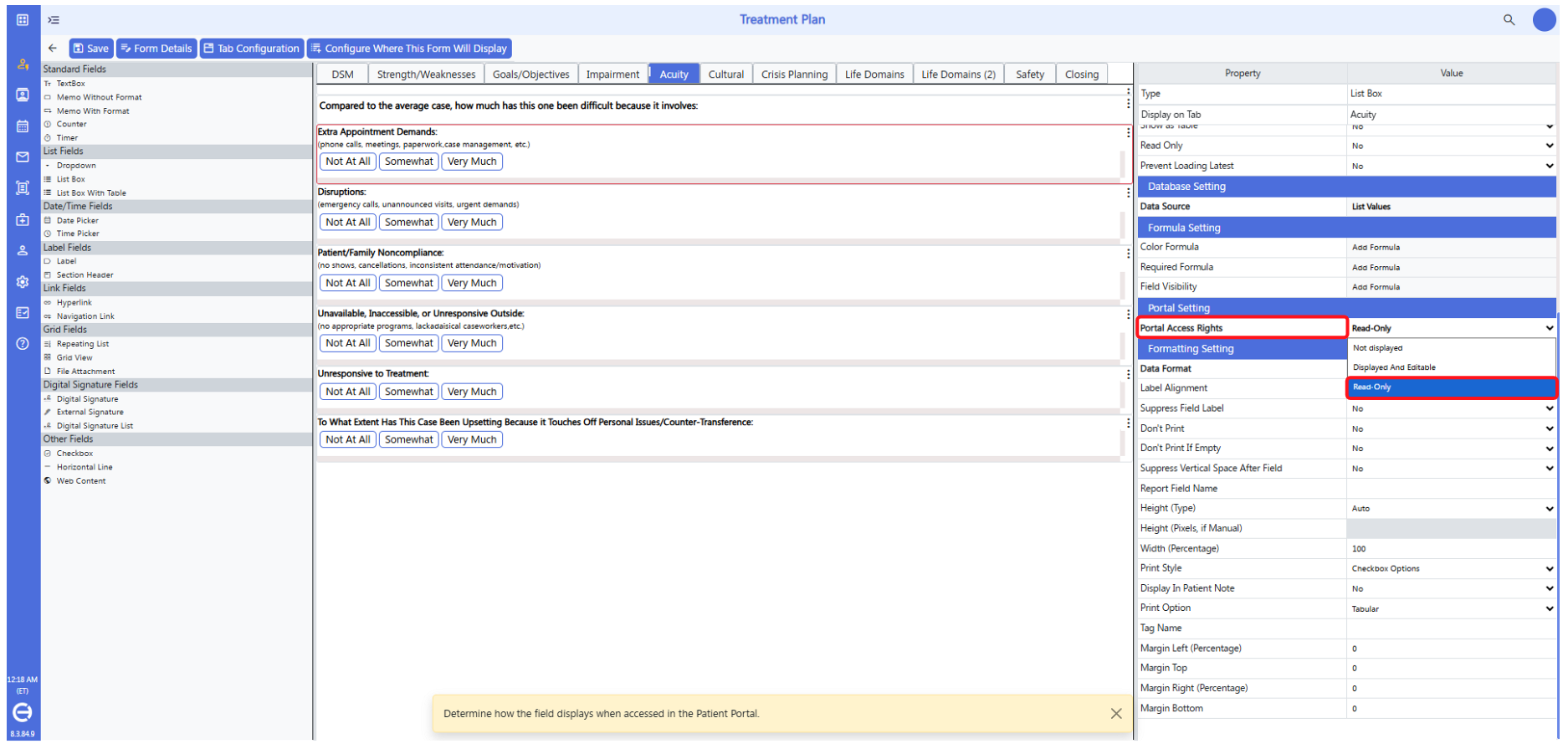This screenshot has width=1568, height=749.
Task: Open options menu for Disruptions field
Action: click(x=1128, y=192)
